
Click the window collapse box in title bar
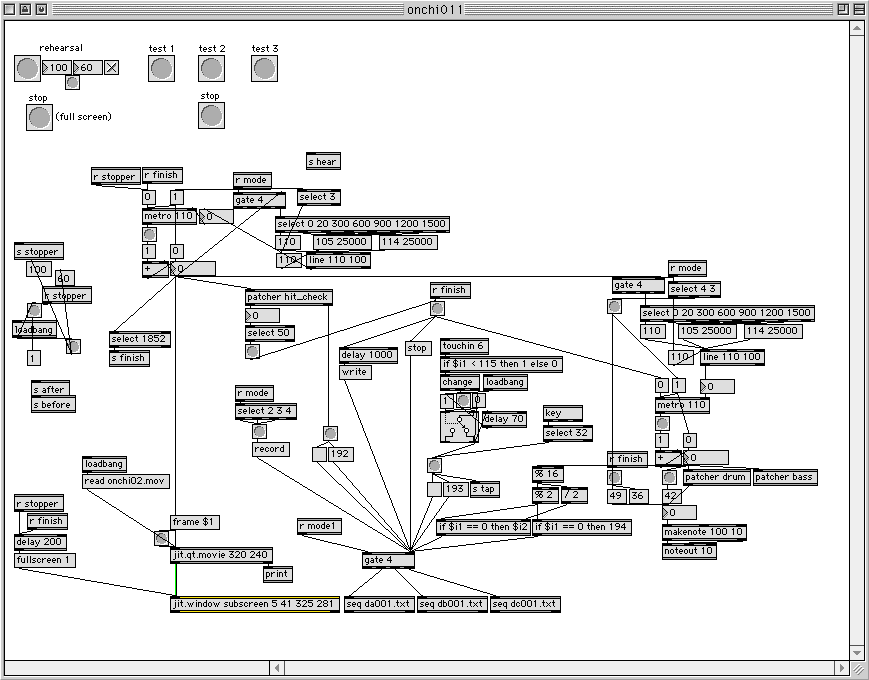[858, 9]
